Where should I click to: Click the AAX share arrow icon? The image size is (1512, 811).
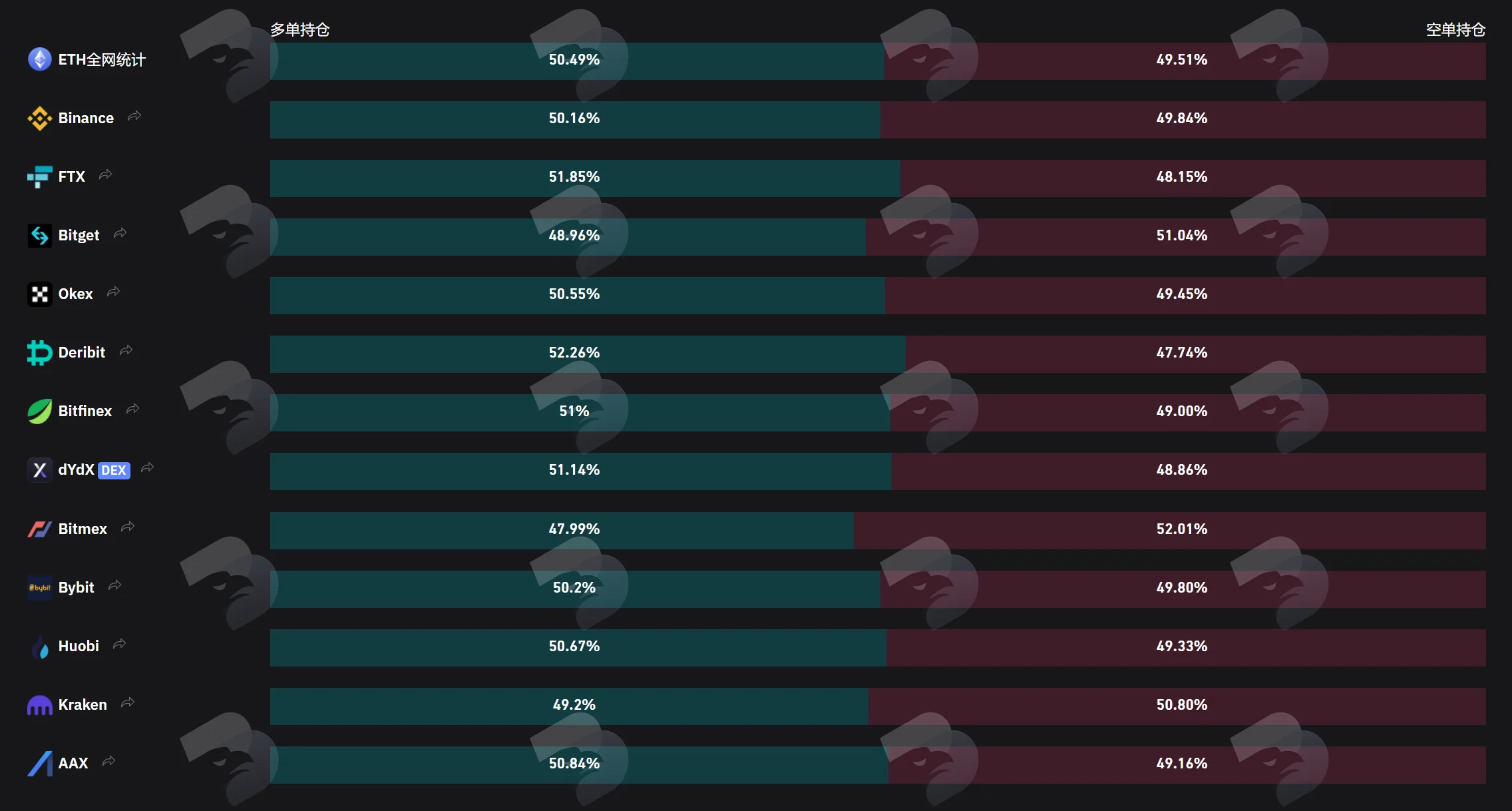pos(108,762)
